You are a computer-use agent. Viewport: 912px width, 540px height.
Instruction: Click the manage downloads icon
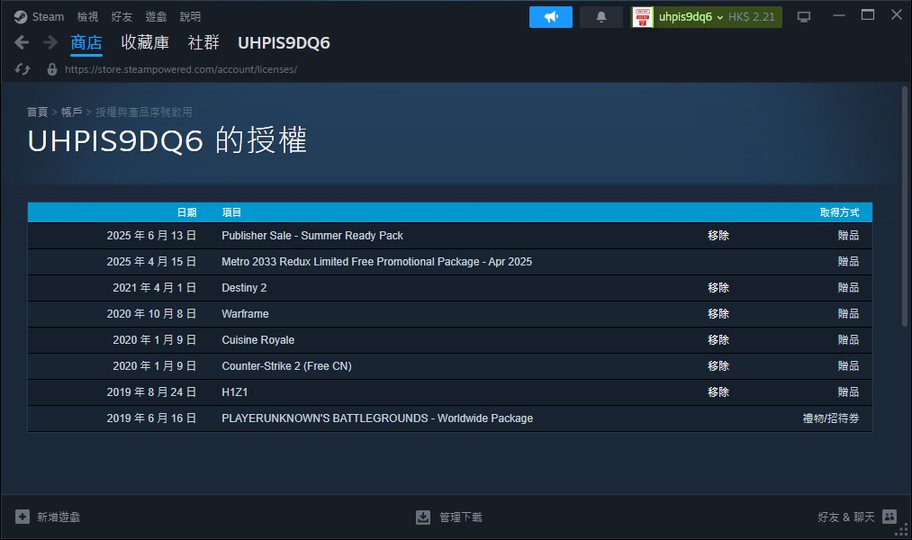[x=423, y=517]
